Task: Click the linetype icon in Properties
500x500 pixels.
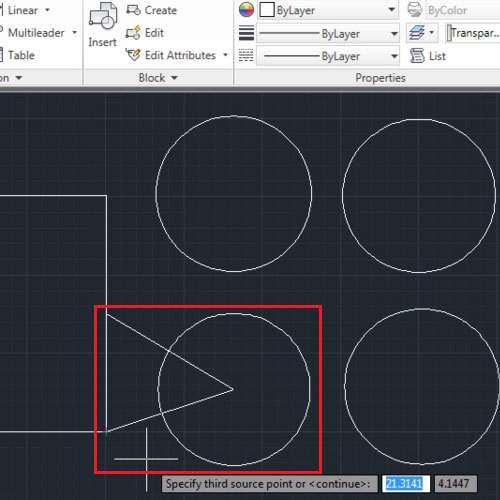Action: coord(246,56)
